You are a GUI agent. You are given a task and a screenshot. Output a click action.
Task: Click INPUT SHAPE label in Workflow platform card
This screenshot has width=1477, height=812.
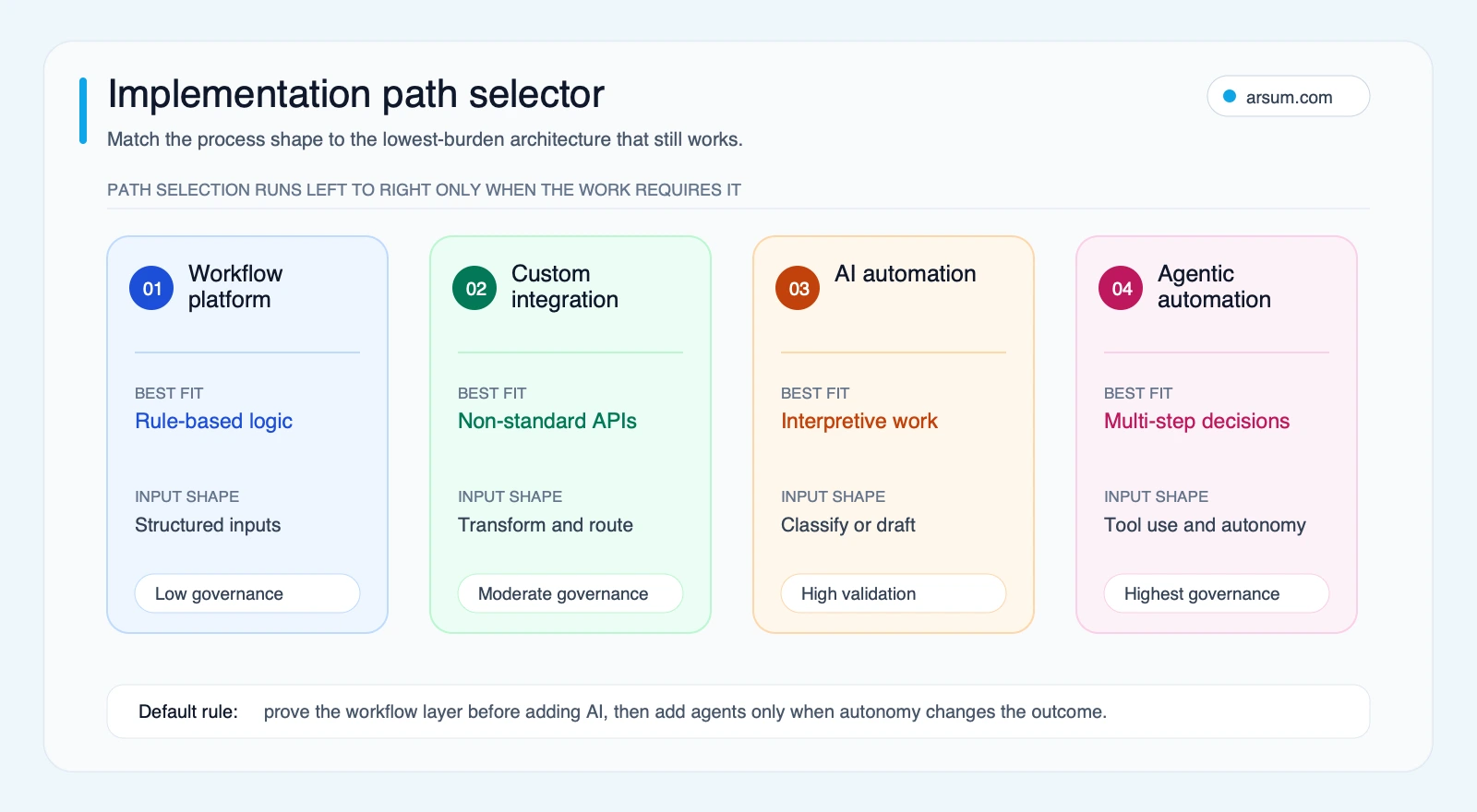pos(186,496)
